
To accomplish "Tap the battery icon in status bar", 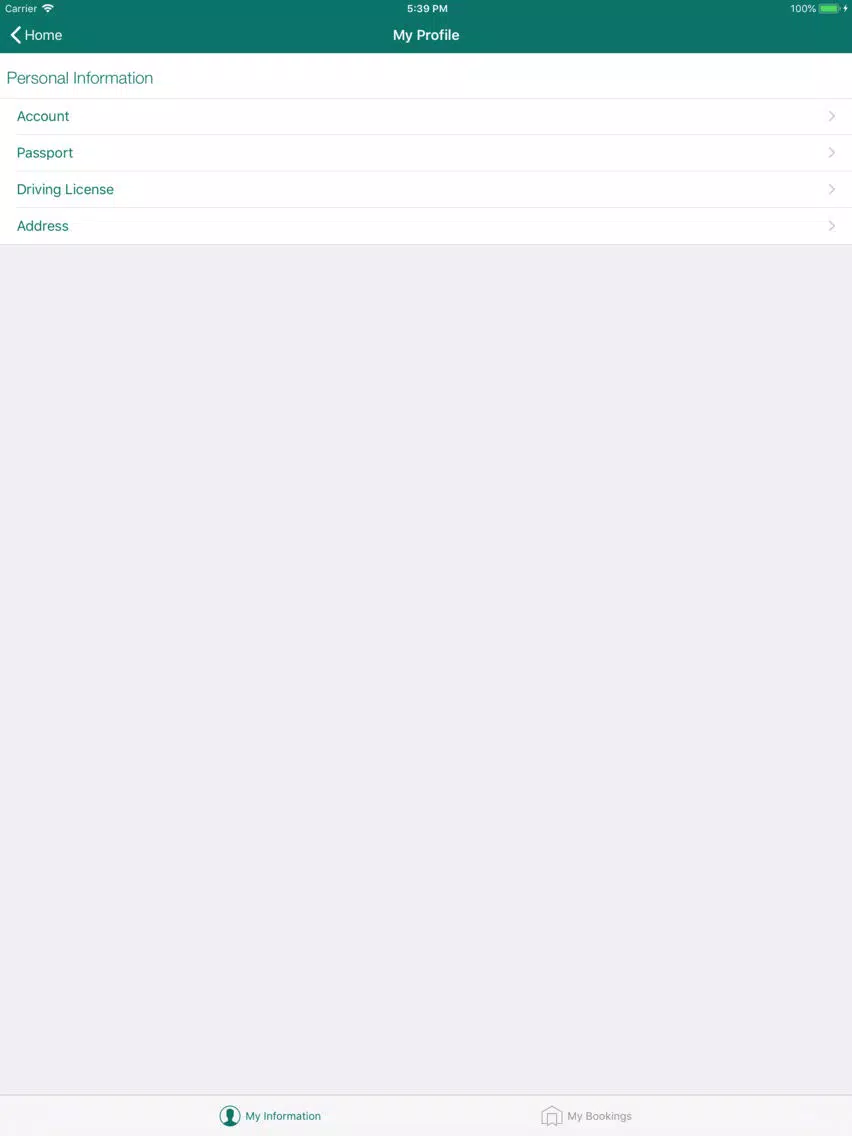I will (x=829, y=9).
